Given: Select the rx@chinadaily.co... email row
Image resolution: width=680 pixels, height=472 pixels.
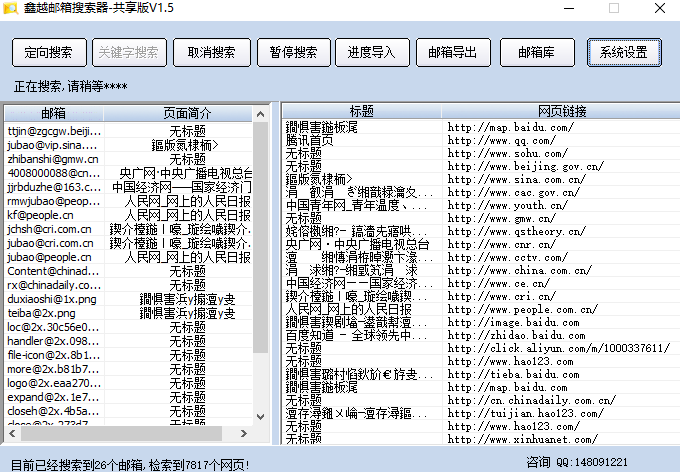Looking at the screenshot, I should 128,285.
